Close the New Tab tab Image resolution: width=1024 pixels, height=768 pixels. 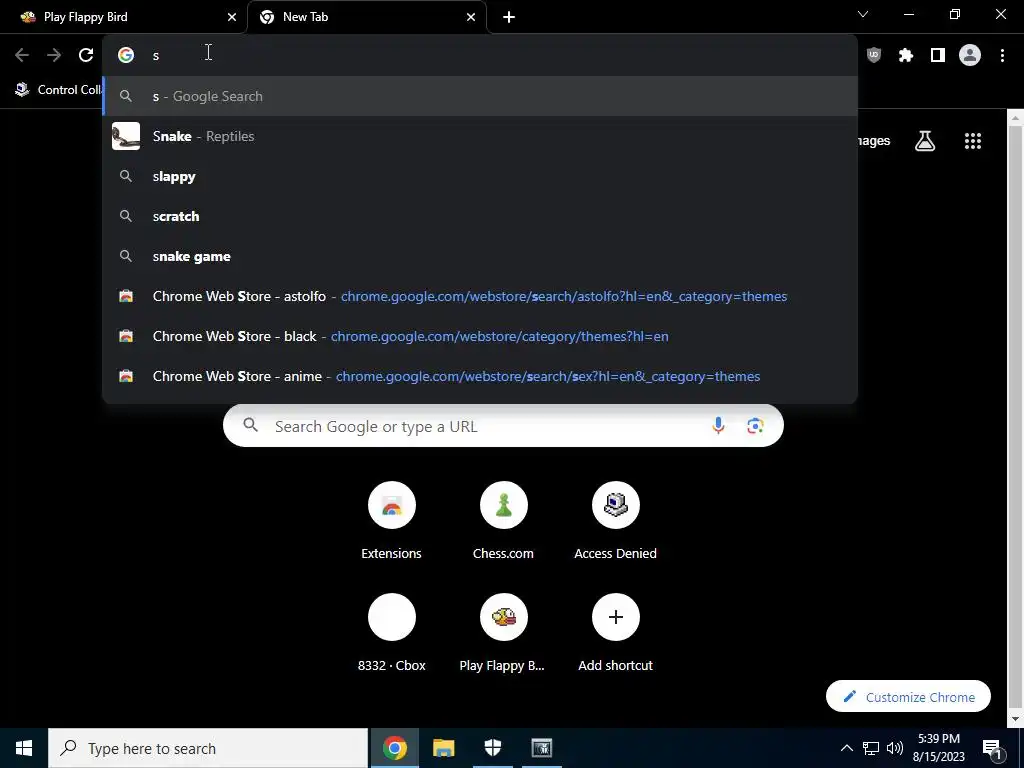click(471, 17)
